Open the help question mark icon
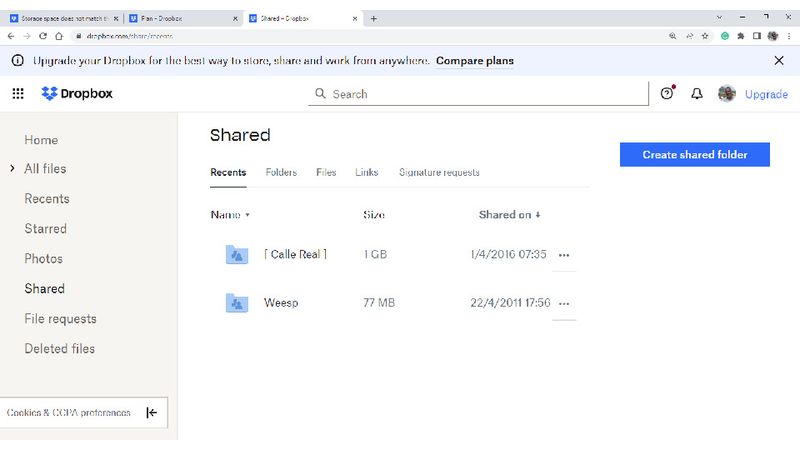 (667, 93)
